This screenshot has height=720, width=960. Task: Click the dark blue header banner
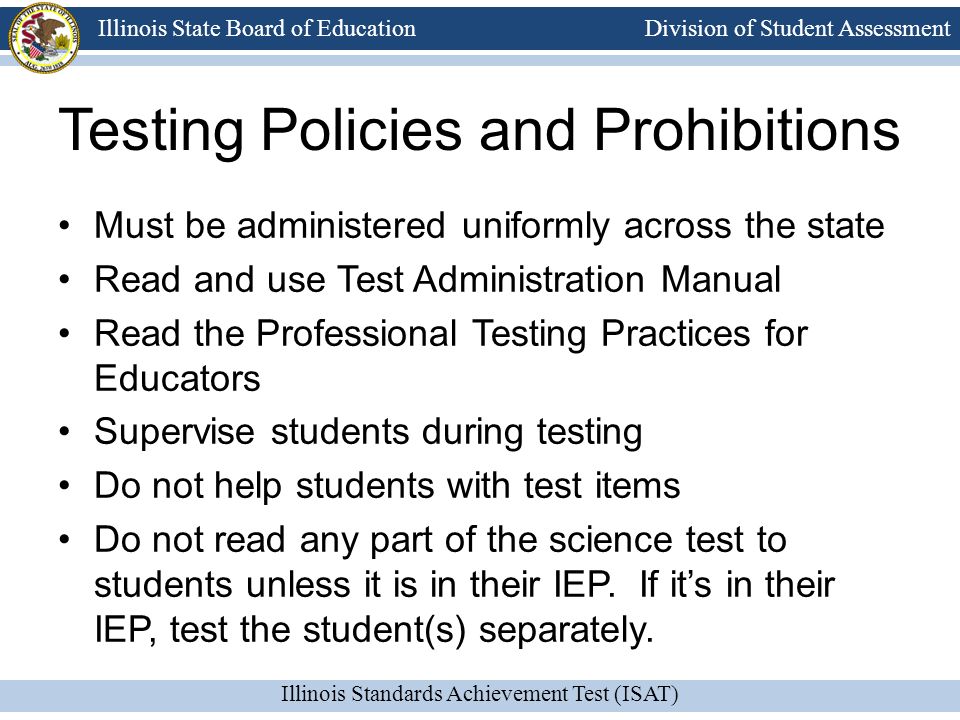(x=480, y=28)
